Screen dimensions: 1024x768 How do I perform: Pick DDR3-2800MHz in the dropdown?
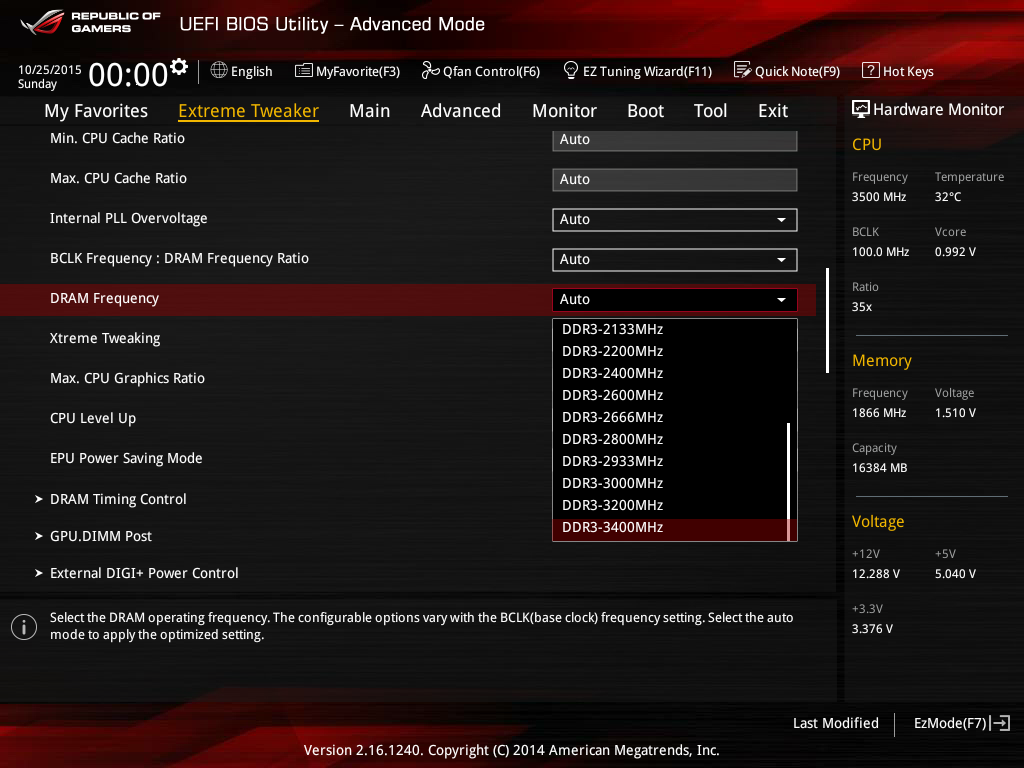[671, 440]
